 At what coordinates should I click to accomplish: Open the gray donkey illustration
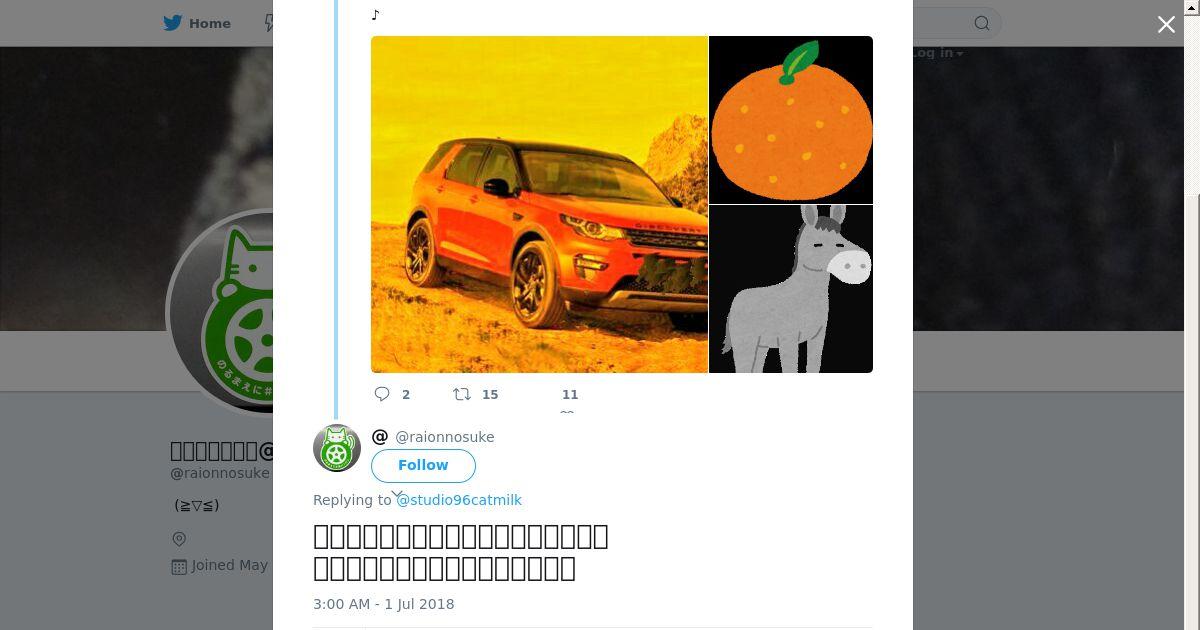[791, 289]
